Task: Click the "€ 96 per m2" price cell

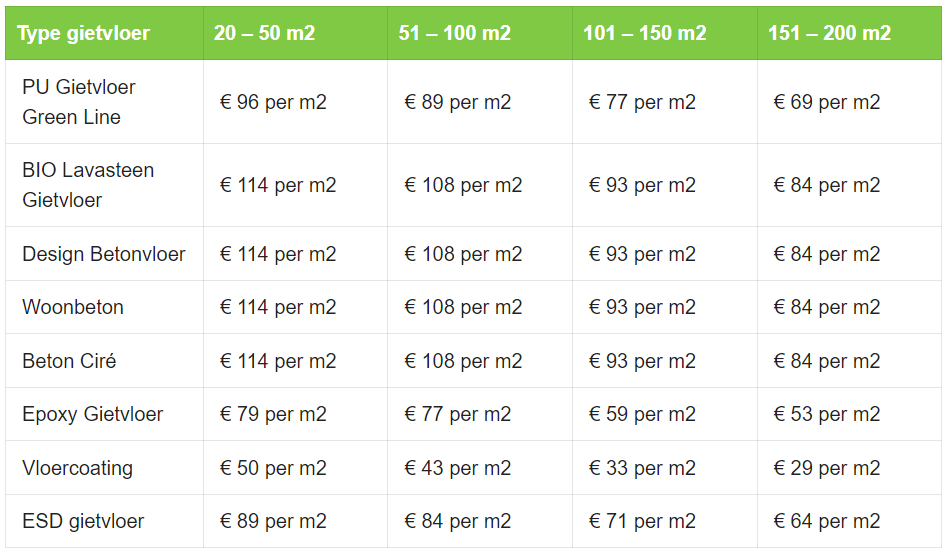Action: tap(273, 102)
